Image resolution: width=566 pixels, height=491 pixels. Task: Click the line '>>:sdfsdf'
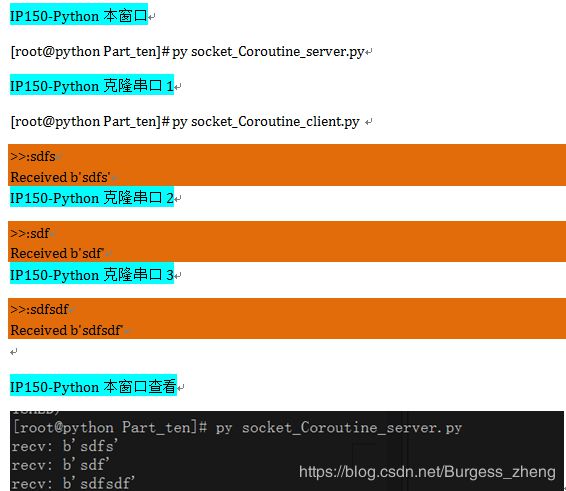pyautogui.click(x=39, y=309)
